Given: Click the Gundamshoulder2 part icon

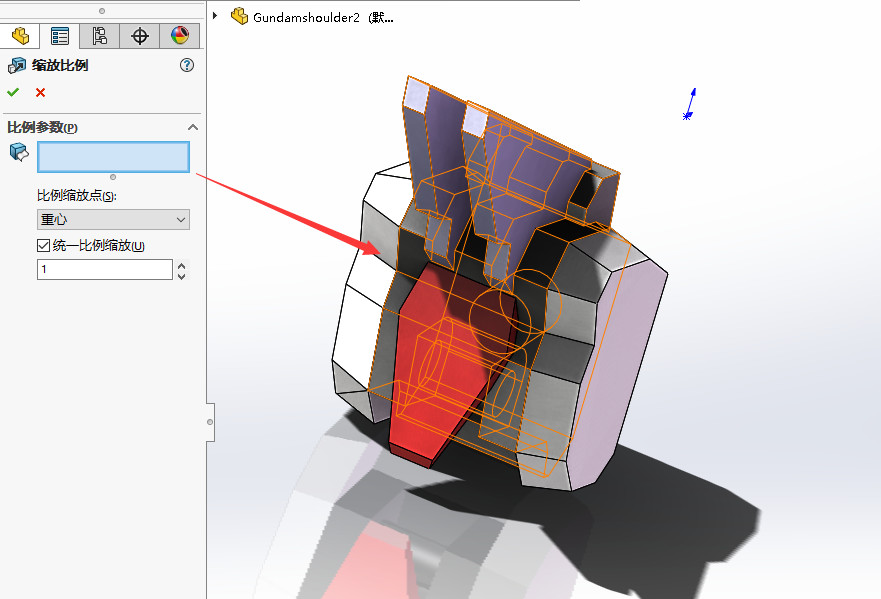Looking at the screenshot, I should [239, 16].
